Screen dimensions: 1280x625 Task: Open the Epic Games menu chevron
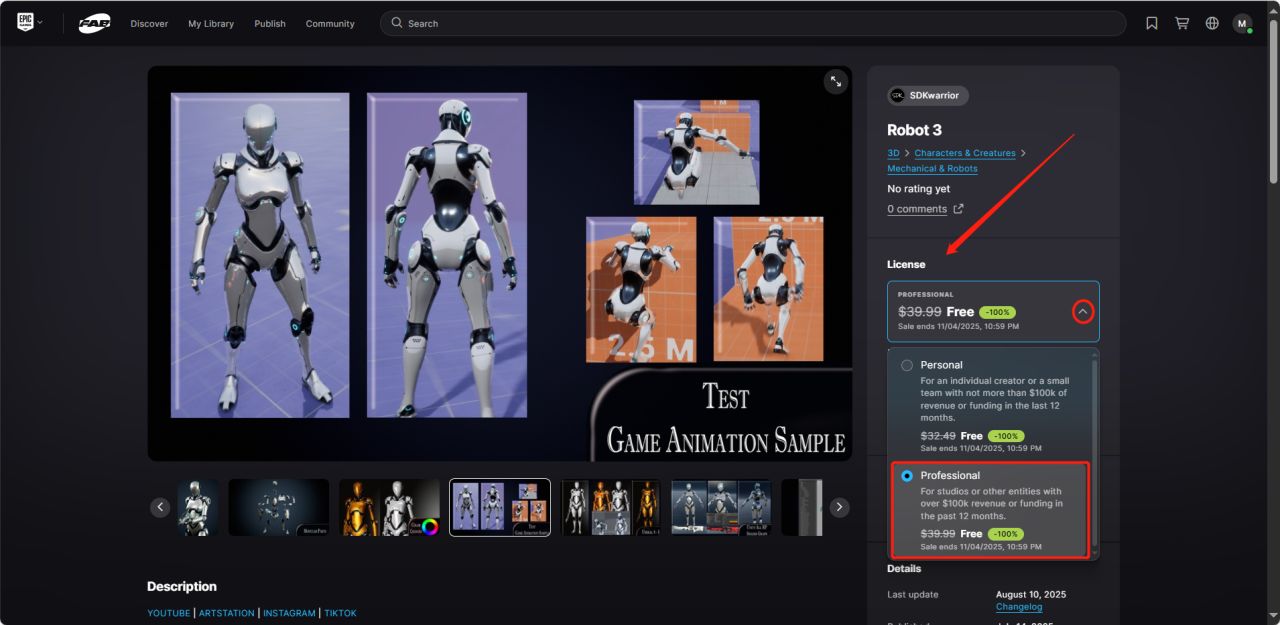pos(40,23)
